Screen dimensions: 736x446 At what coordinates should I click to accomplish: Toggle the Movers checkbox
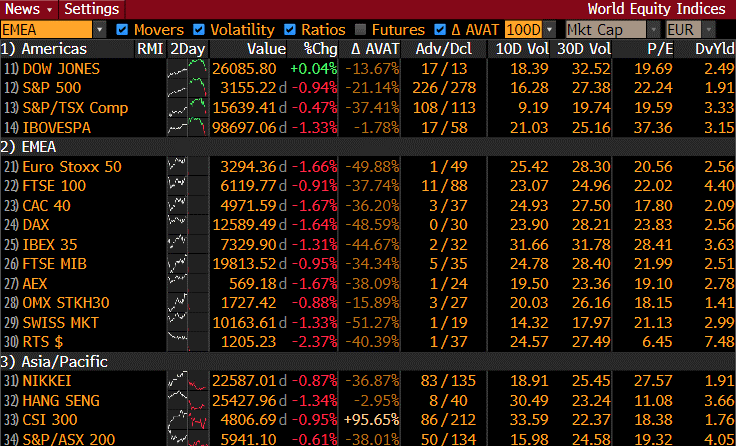coord(122,30)
